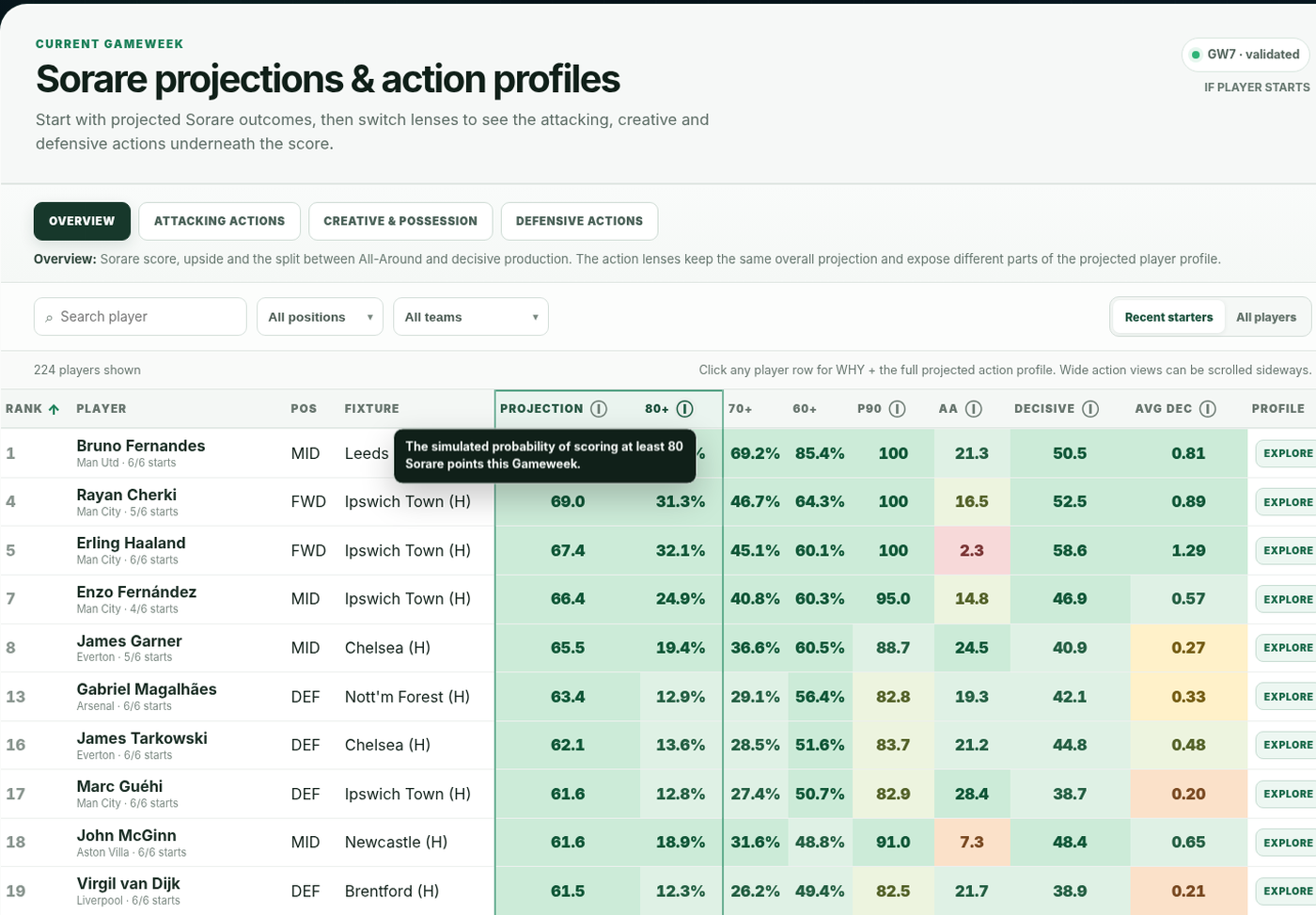Open the CREATIVE & POSSESSION tab

pos(400,221)
